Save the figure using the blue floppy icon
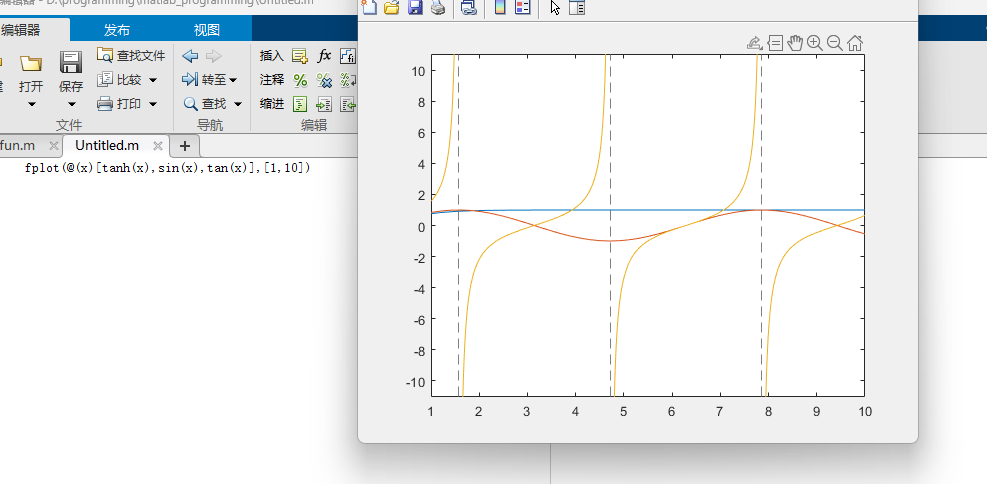Viewport: 987px width, 484px height. (415, 8)
